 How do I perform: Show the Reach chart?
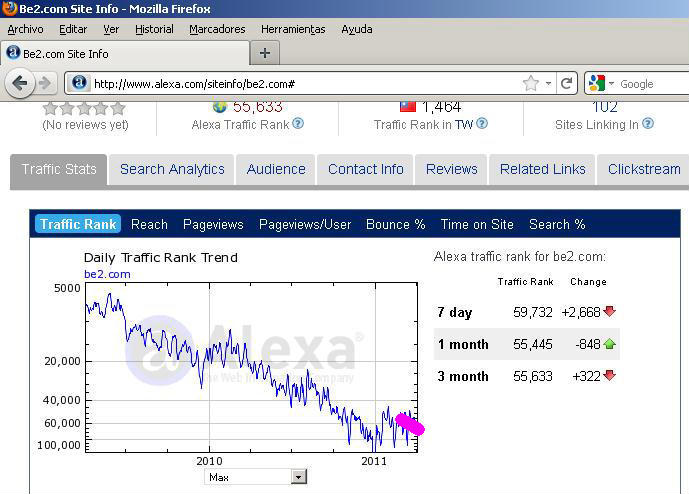pyautogui.click(x=149, y=225)
